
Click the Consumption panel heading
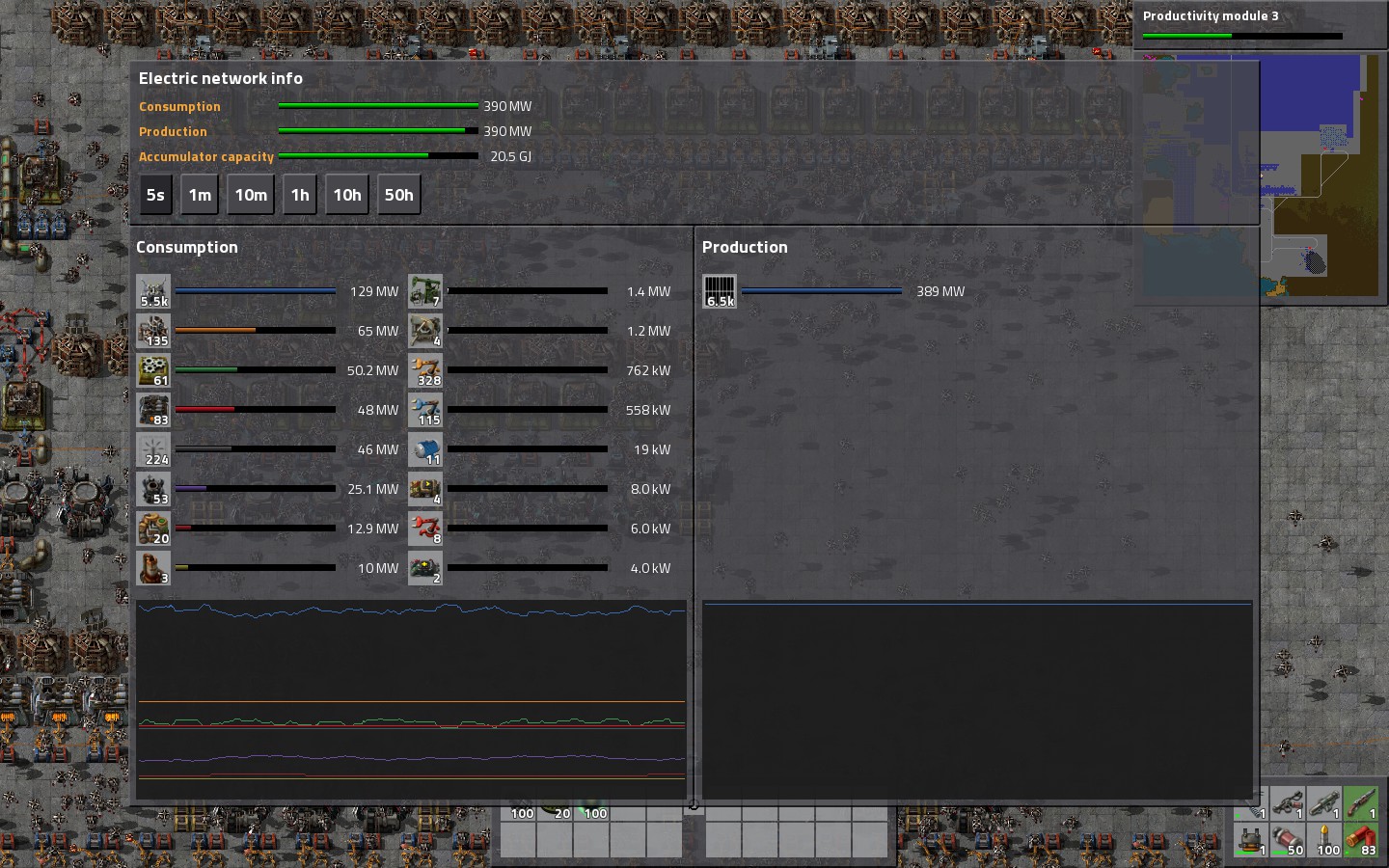click(187, 247)
